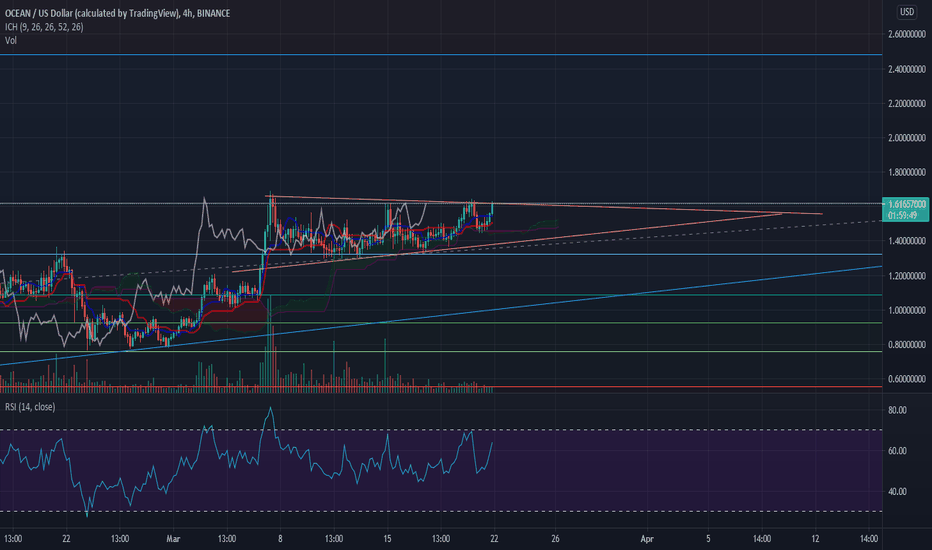The width and height of the screenshot is (932, 550).
Task: Select the Vol indicator label
Action: [11, 40]
